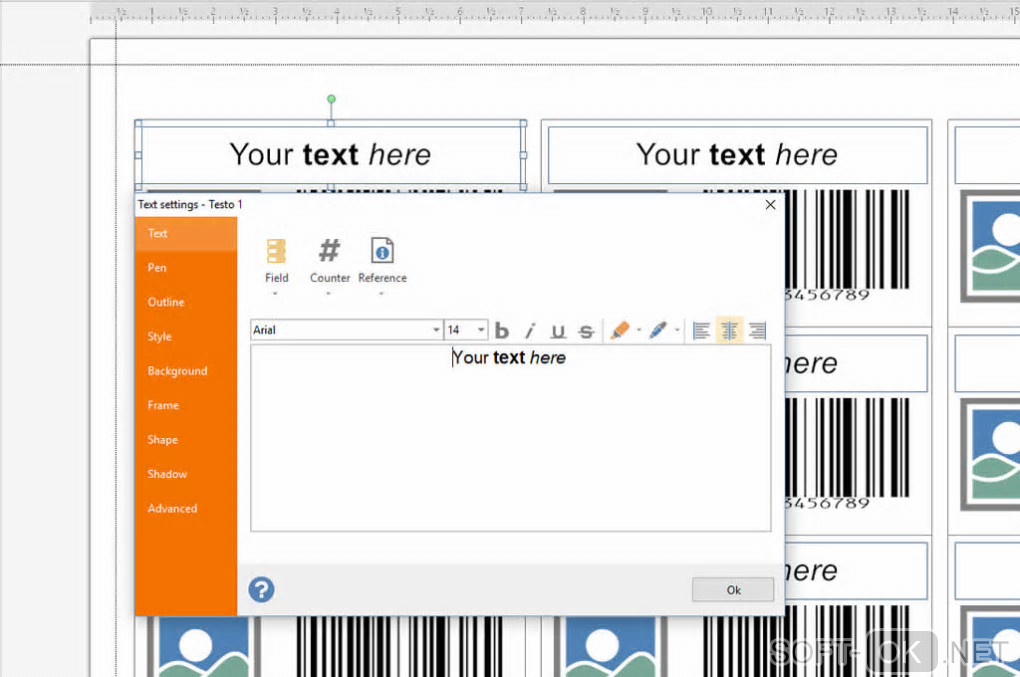Screen dimensions: 1020x677
Task: Center align the text
Action: [x=729, y=331]
